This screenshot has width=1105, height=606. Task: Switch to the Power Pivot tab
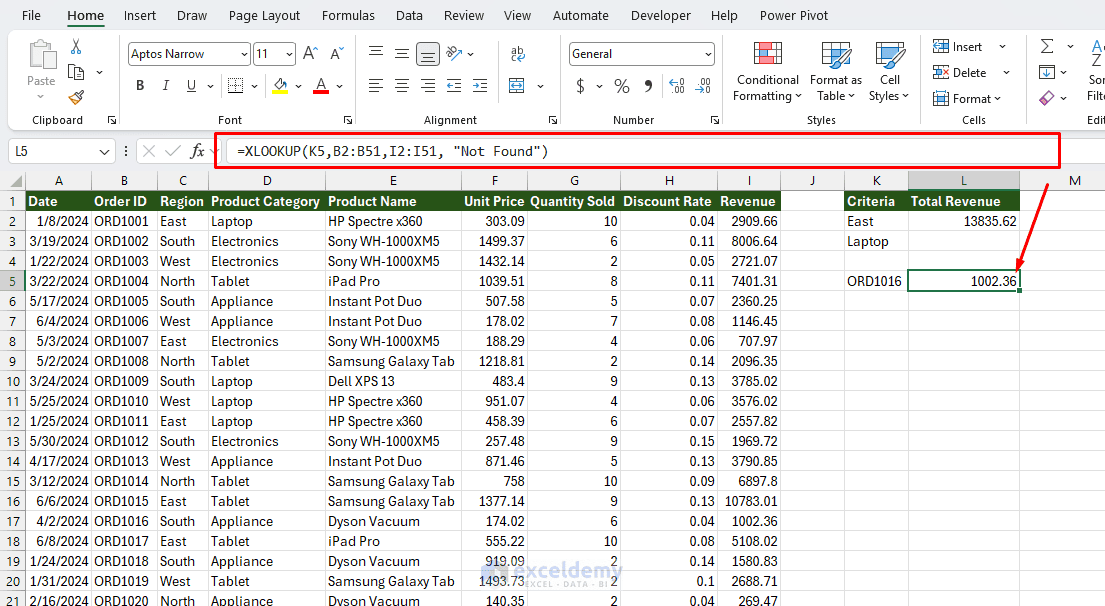point(794,16)
